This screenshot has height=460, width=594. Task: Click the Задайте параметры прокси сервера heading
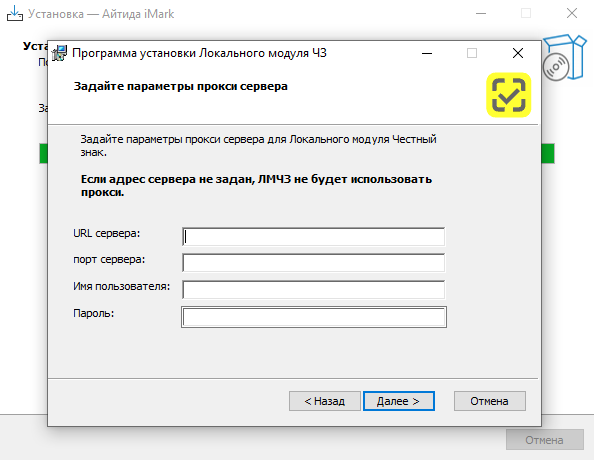pyautogui.click(x=180, y=86)
